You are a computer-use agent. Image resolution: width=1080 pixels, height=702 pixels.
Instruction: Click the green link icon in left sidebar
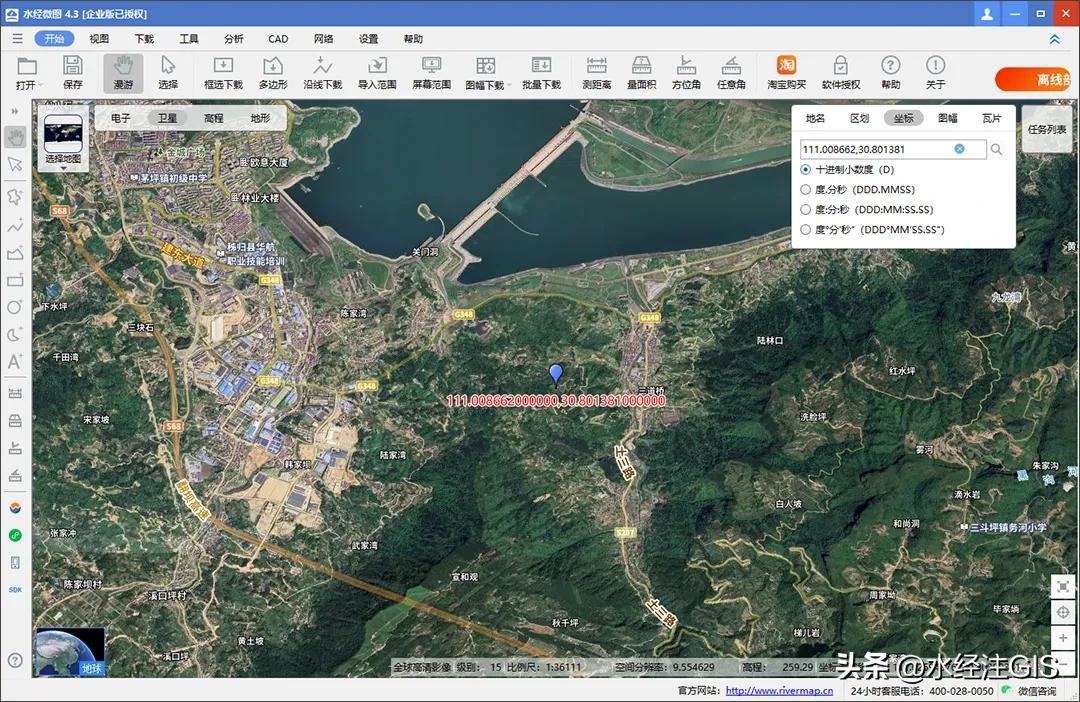coord(15,535)
